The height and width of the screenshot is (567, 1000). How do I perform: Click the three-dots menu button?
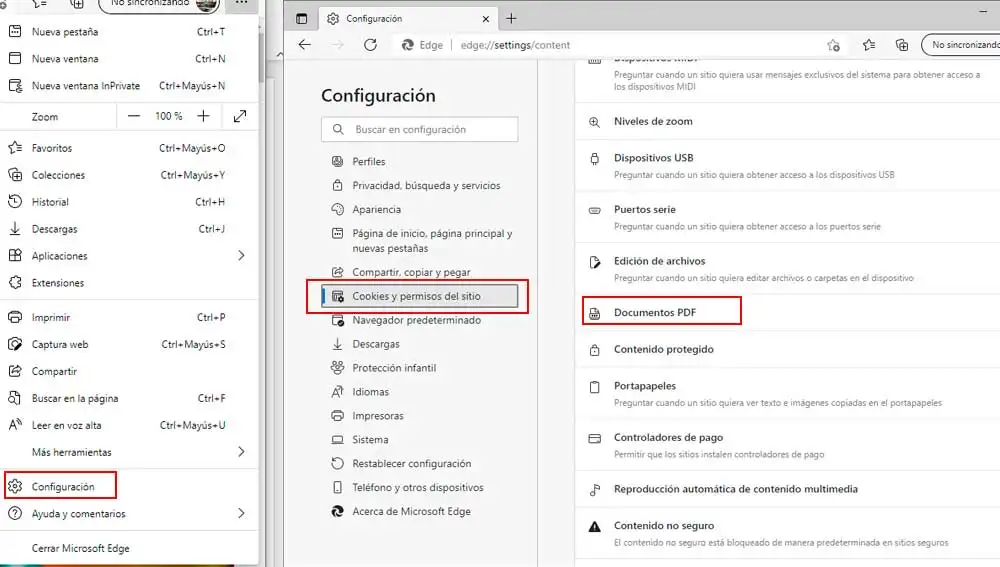pyautogui.click(x=241, y=3)
